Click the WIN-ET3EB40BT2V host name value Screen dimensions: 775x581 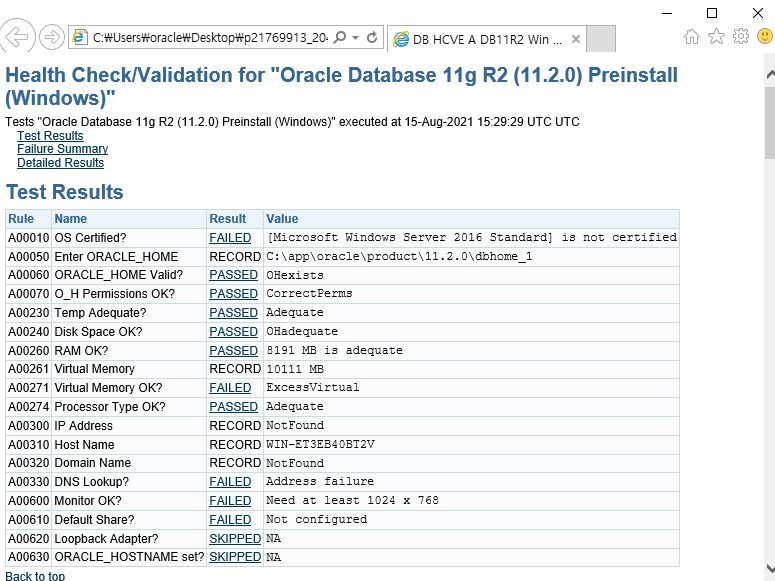(320, 444)
